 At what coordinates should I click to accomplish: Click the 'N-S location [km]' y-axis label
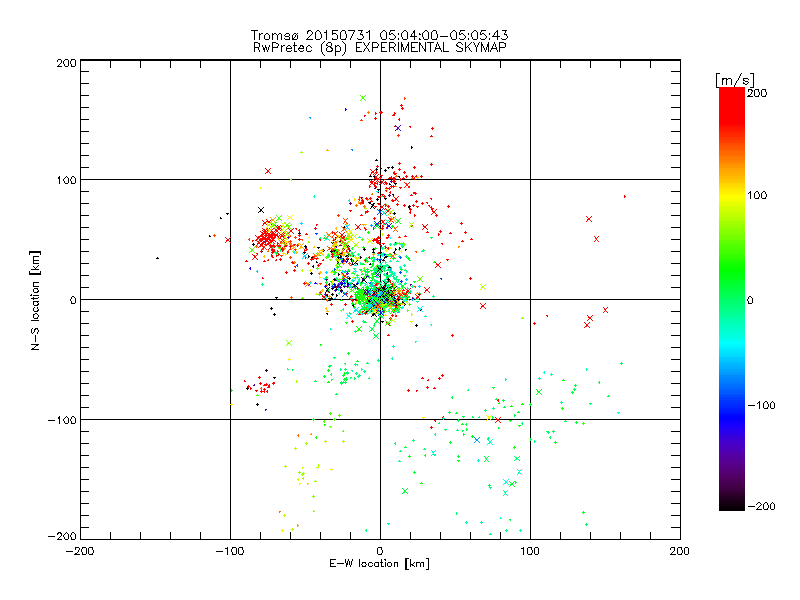tap(35, 300)
